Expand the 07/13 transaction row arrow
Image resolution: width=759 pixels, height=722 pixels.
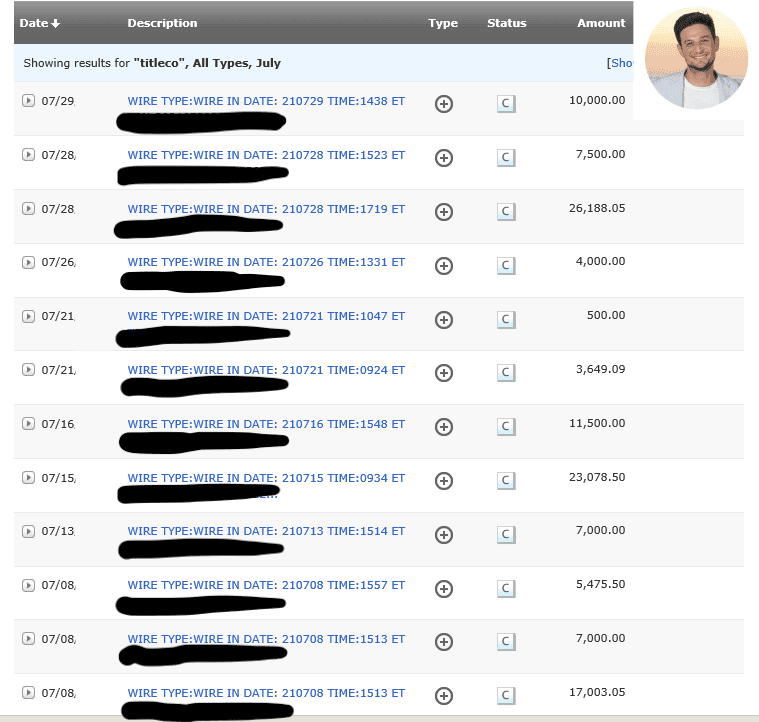pyautogui.click(x=29, y=531)
